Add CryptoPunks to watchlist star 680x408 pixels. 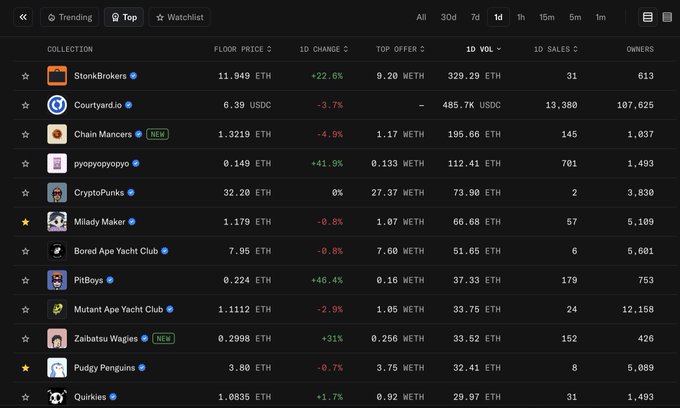click(26, 193)
